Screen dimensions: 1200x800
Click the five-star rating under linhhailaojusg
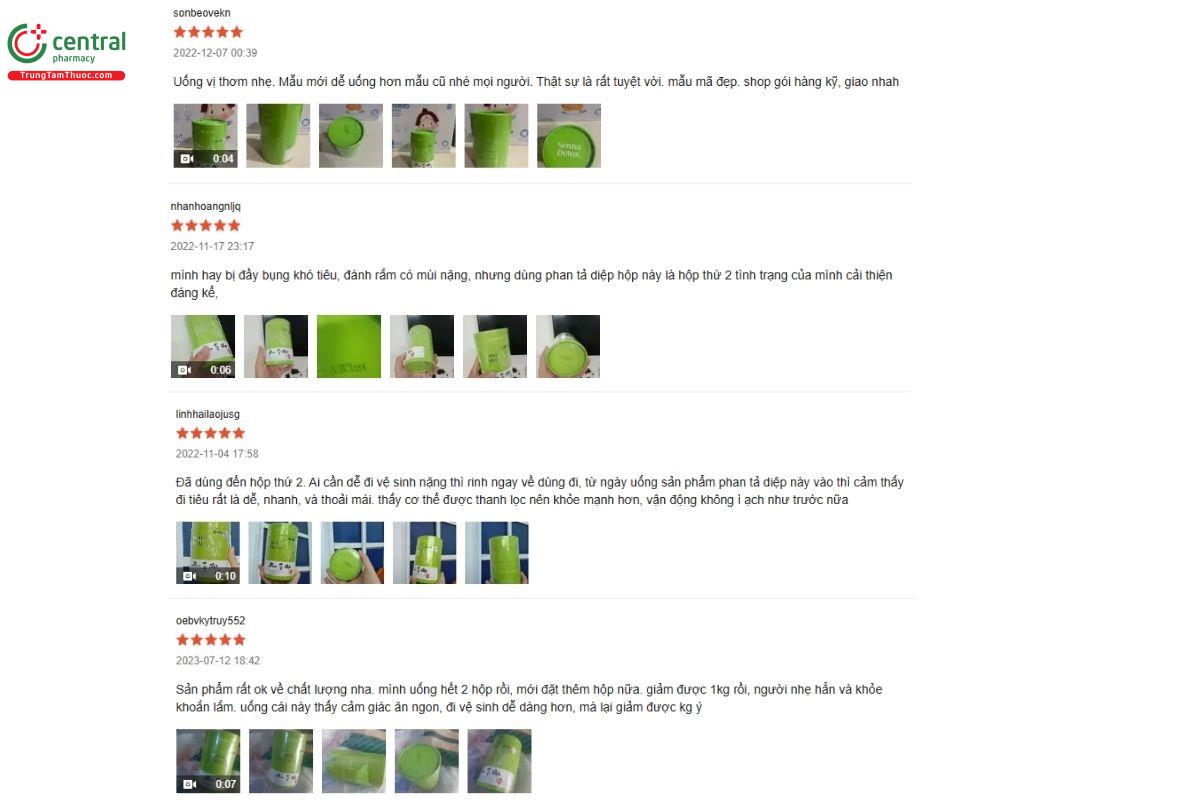[x=210, y=433]
